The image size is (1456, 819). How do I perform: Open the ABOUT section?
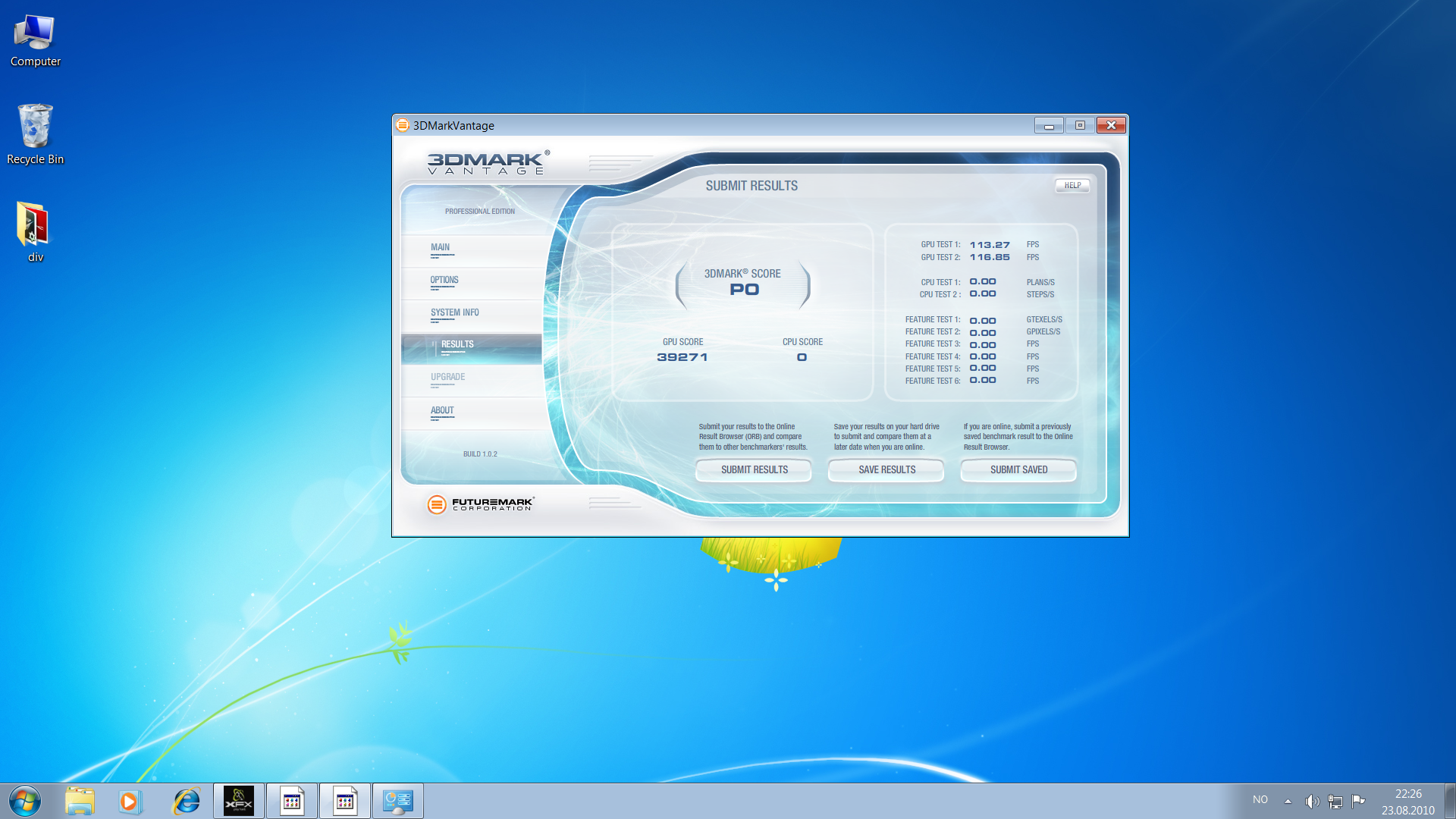[x=472, y=414]
